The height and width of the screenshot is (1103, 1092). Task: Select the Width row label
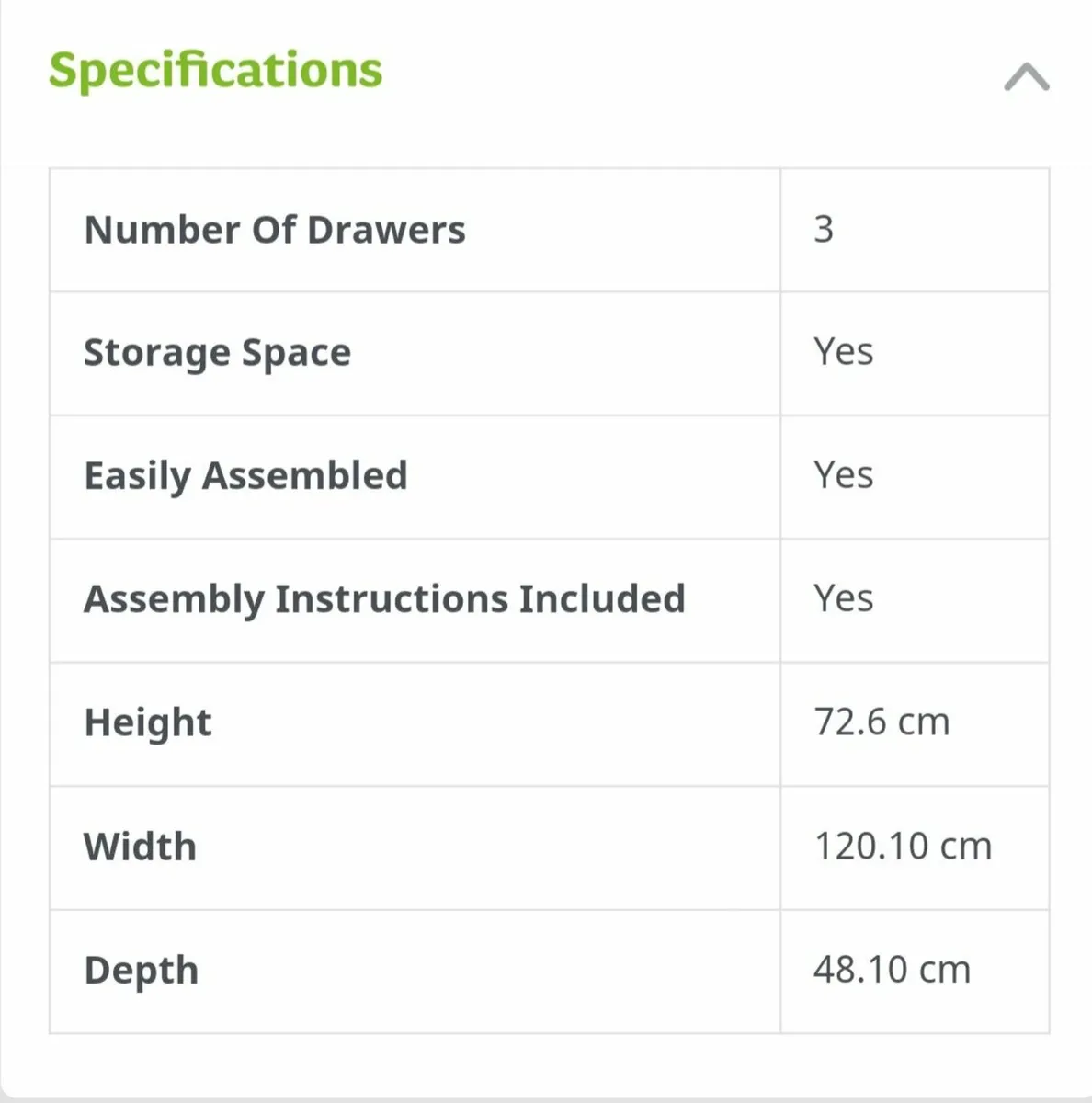coord(140,847)
